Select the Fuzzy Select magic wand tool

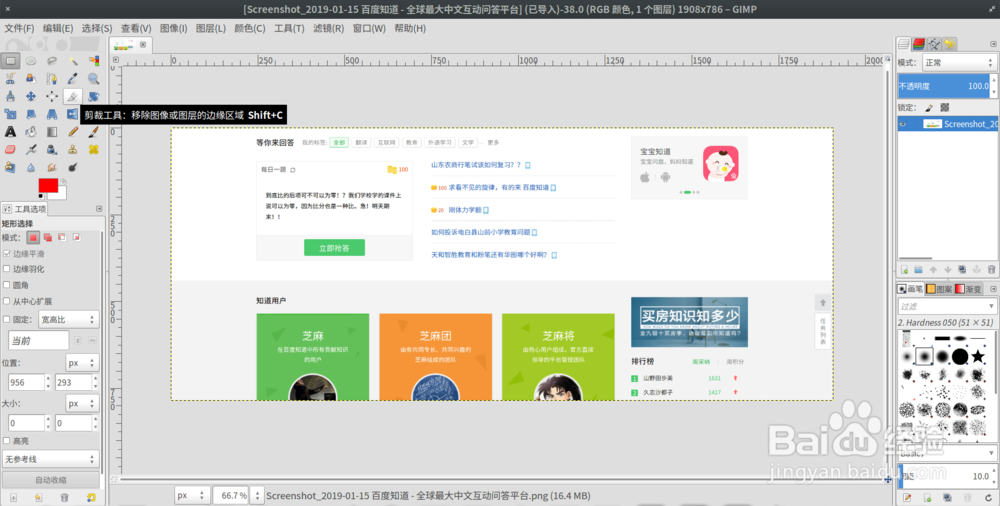pos(73,61)
